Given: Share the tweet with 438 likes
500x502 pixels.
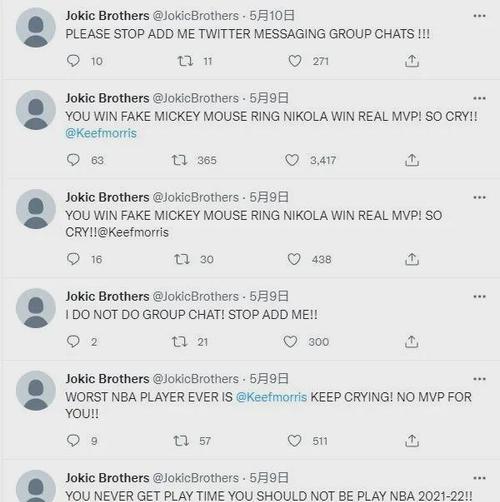Looking at the screenshot, I should [412, 259].
